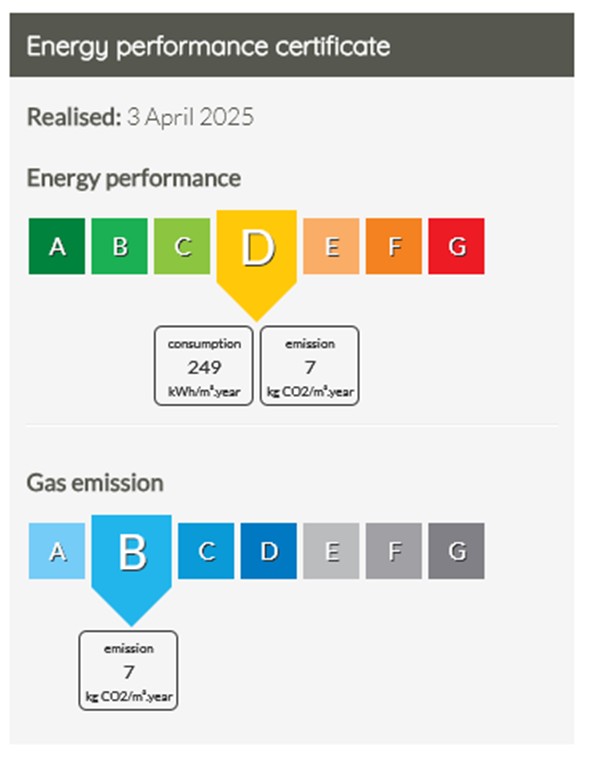Click the Energy performance certificate header
Viewport: 600px width, 778px height.
pos(292,45)
